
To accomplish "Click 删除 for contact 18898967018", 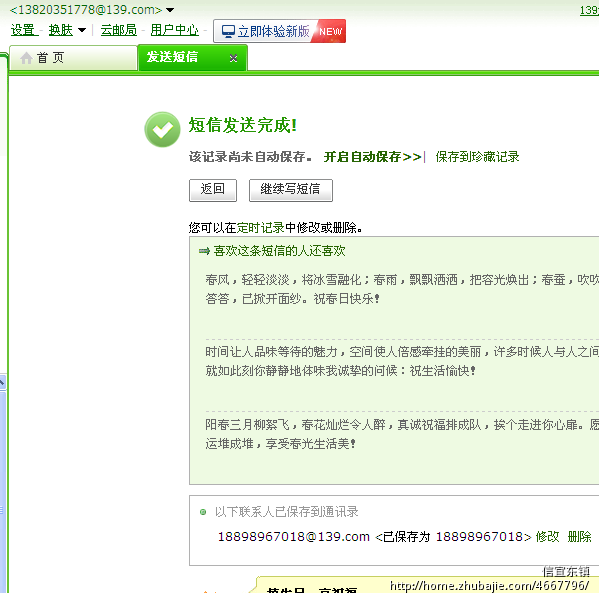I will click(x=579, y=537).
